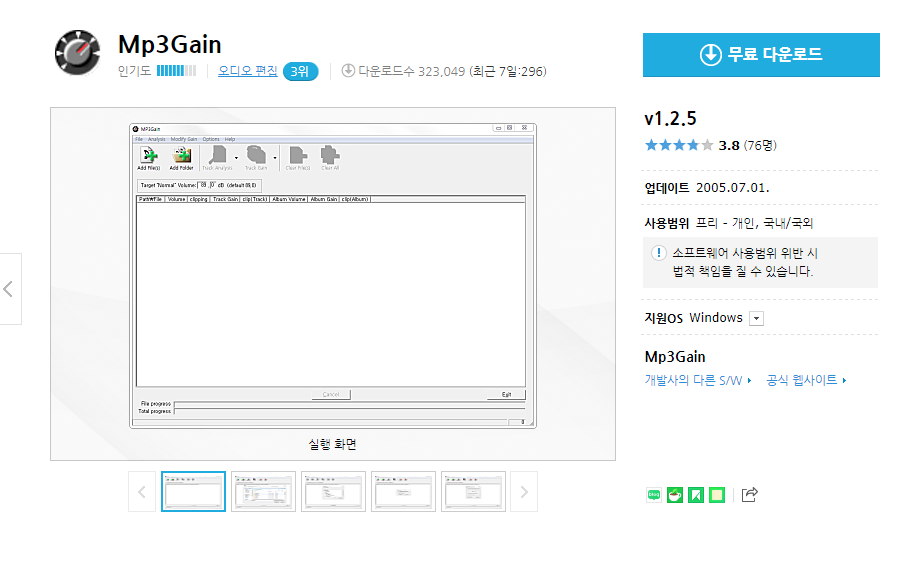The width and height of the screenshot is (909, 562).
Task: Select the third screenshot thumbnail
Action: [333, 492]
